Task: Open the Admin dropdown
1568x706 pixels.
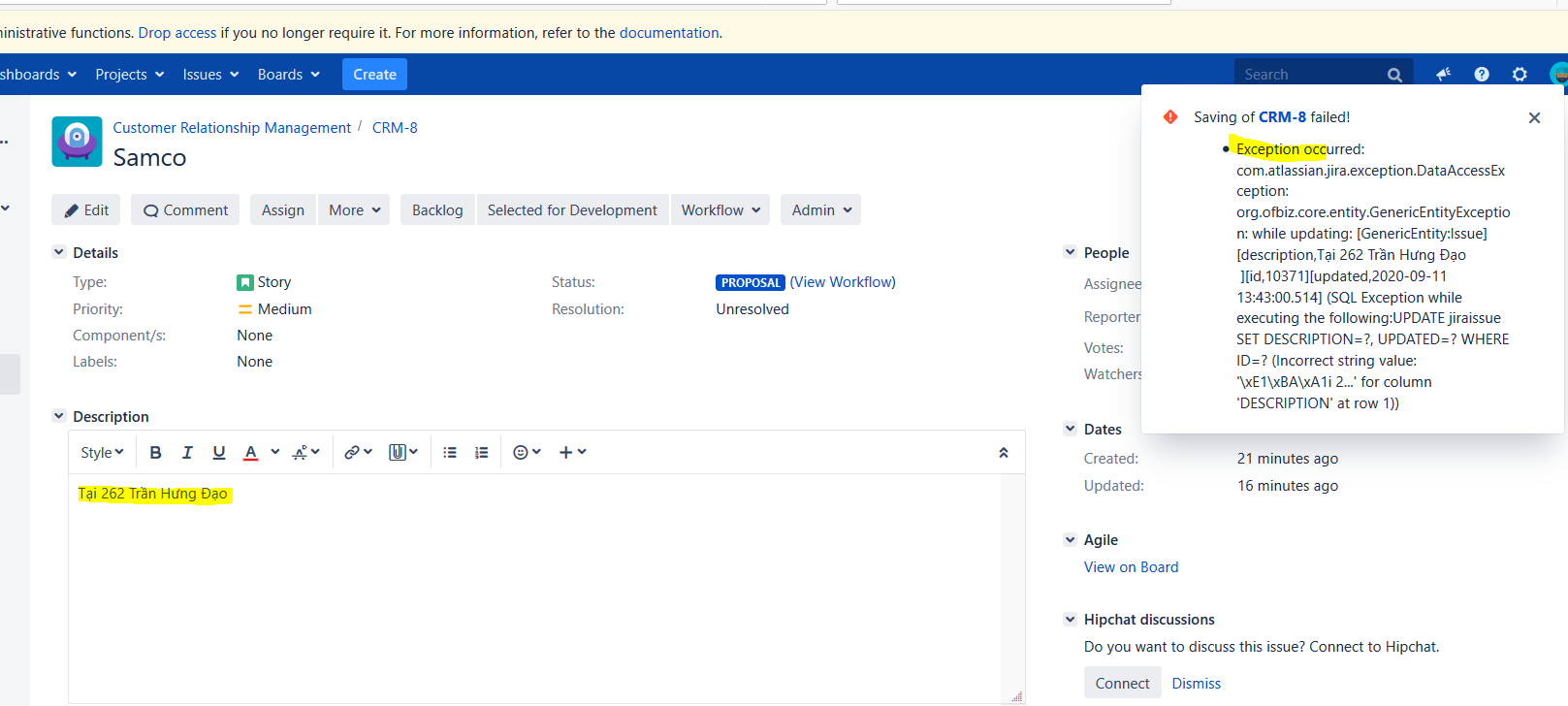Action: click(x=821, y=210)
